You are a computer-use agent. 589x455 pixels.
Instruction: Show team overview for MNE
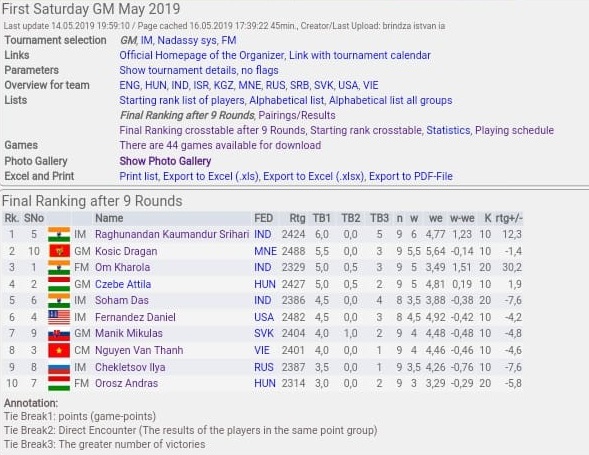point(249,85)
